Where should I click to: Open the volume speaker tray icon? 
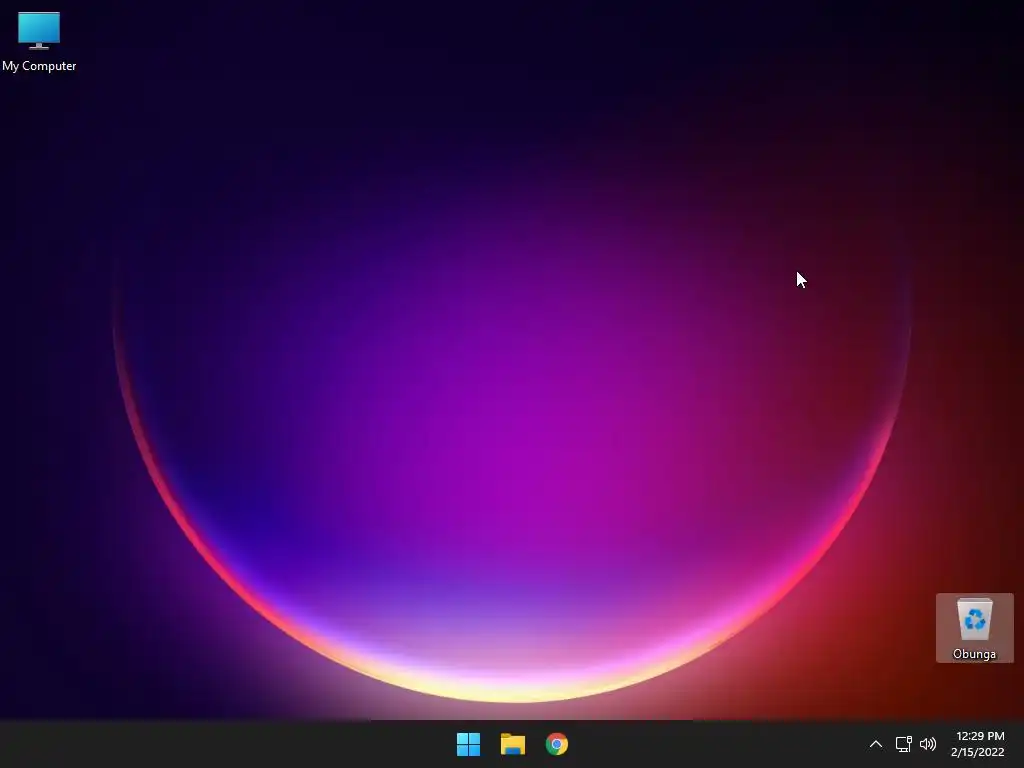[x=927, y=744]
